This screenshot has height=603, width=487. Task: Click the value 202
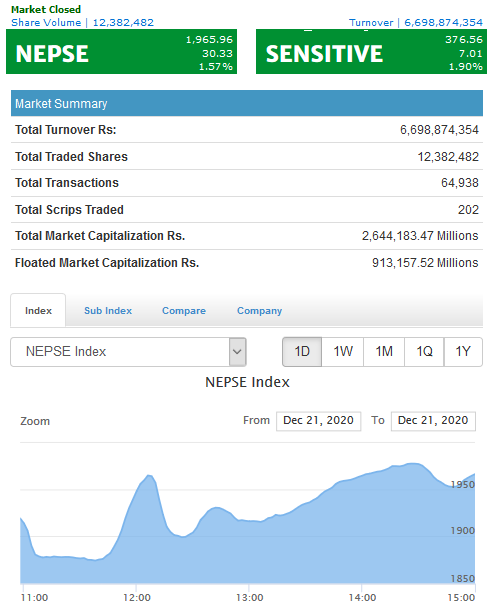click(x=469, y=210)
